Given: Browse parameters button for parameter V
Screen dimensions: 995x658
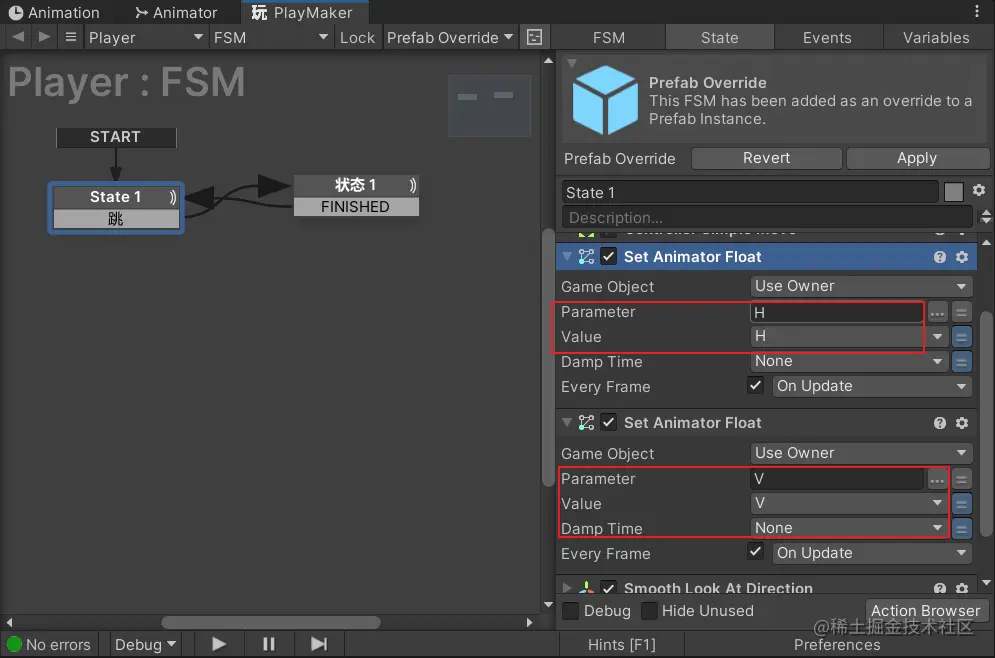Looking at the screenshot, I should click(937, 480).
